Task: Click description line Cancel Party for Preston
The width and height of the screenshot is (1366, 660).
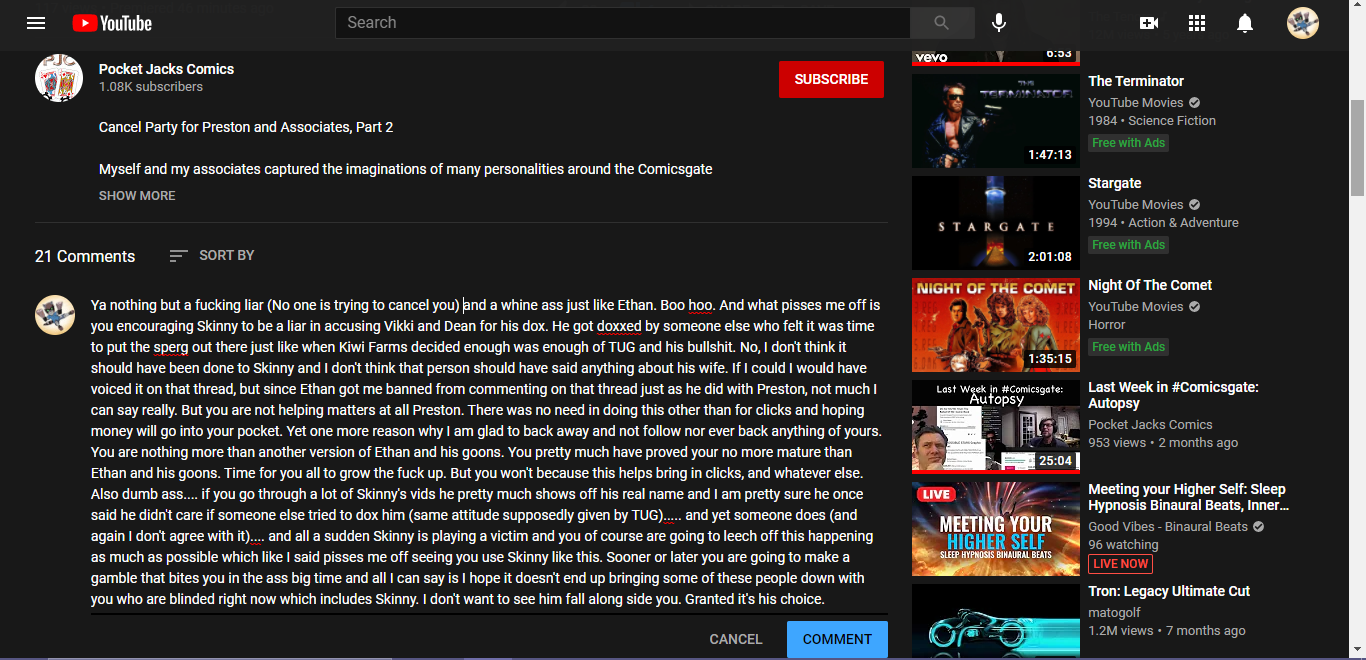Action: 246,127
